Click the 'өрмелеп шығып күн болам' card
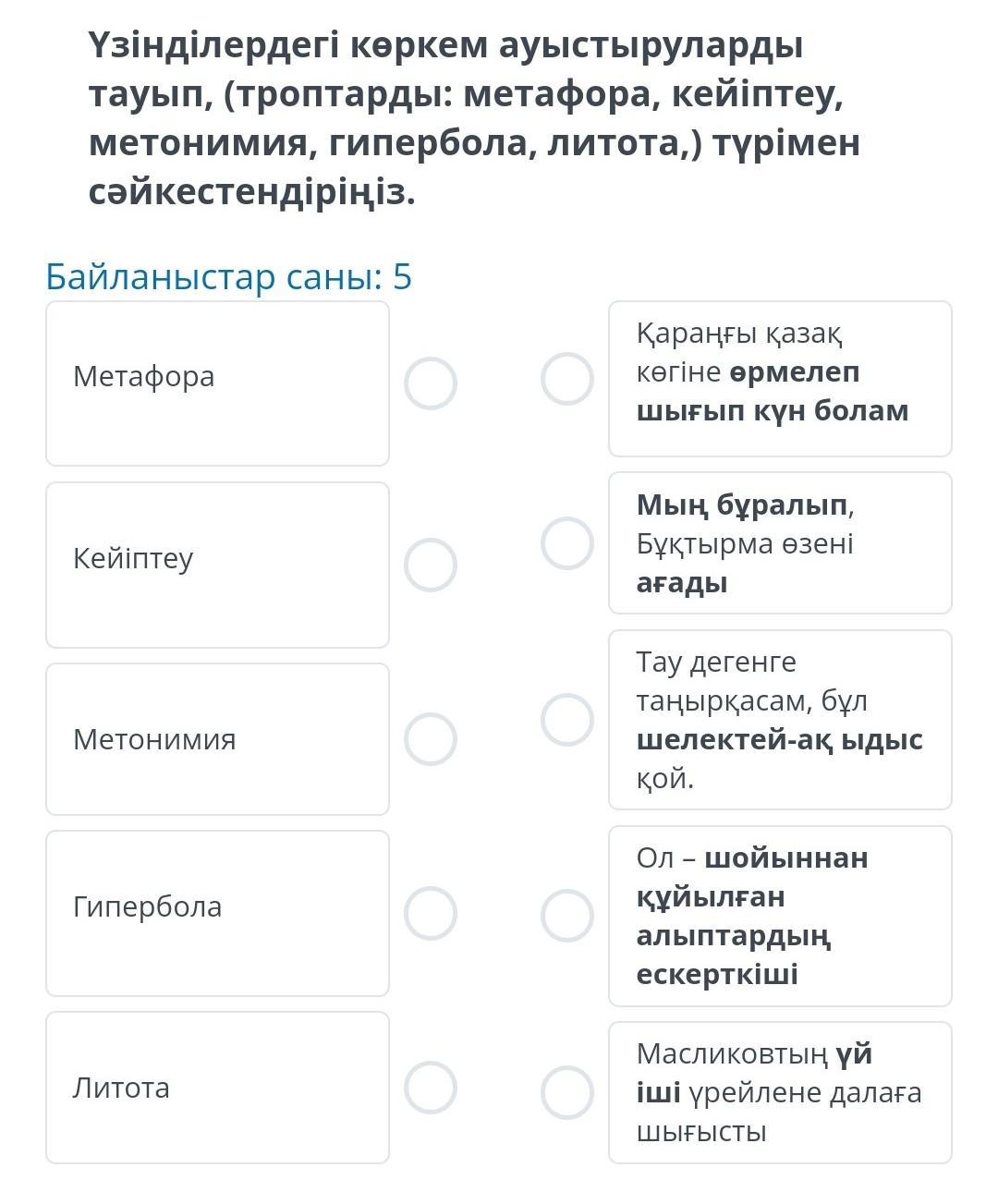Screen dimensions: 998x1204 (x=780, y=379)
